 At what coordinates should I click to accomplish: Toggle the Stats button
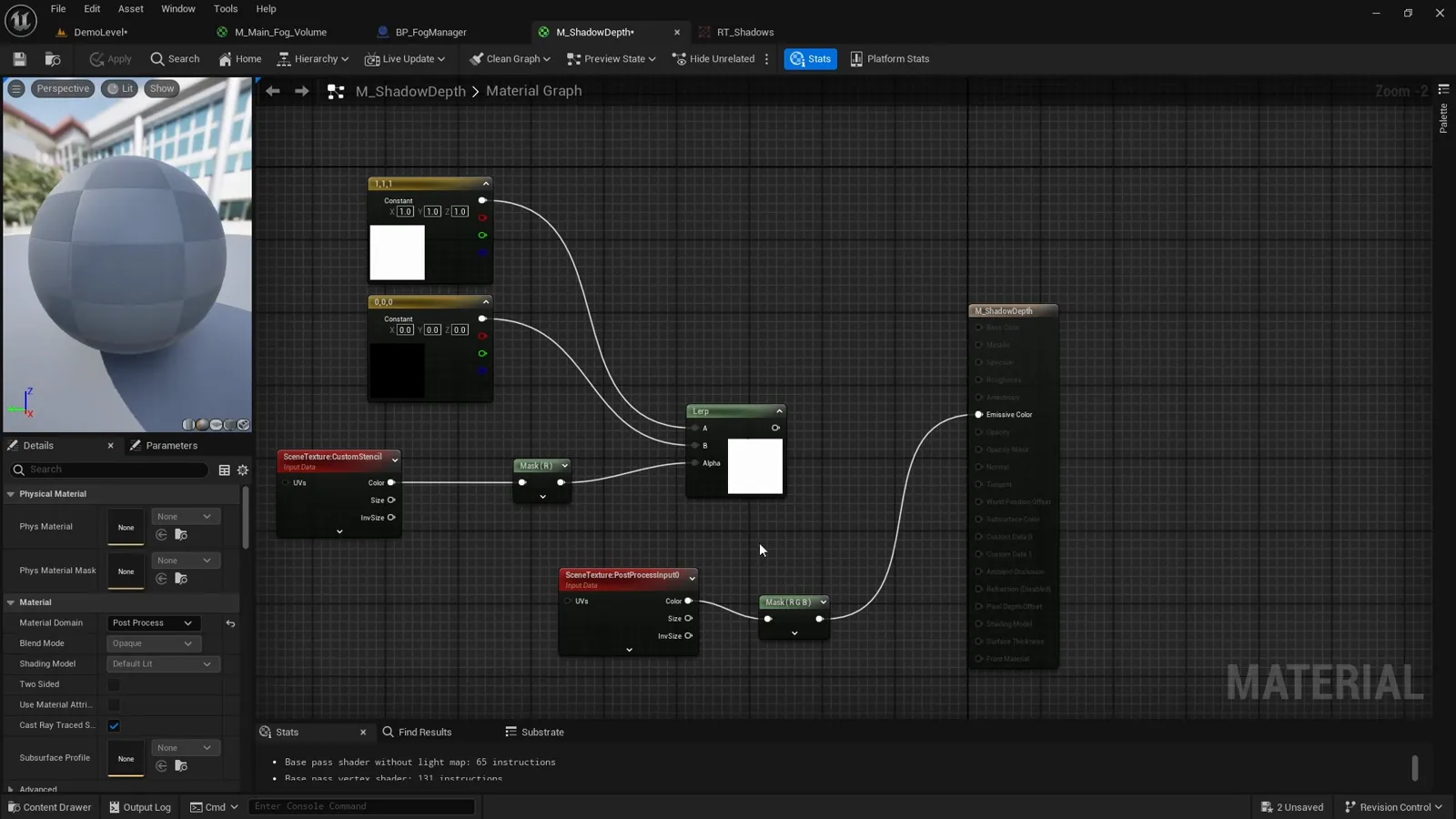[811, 59]
